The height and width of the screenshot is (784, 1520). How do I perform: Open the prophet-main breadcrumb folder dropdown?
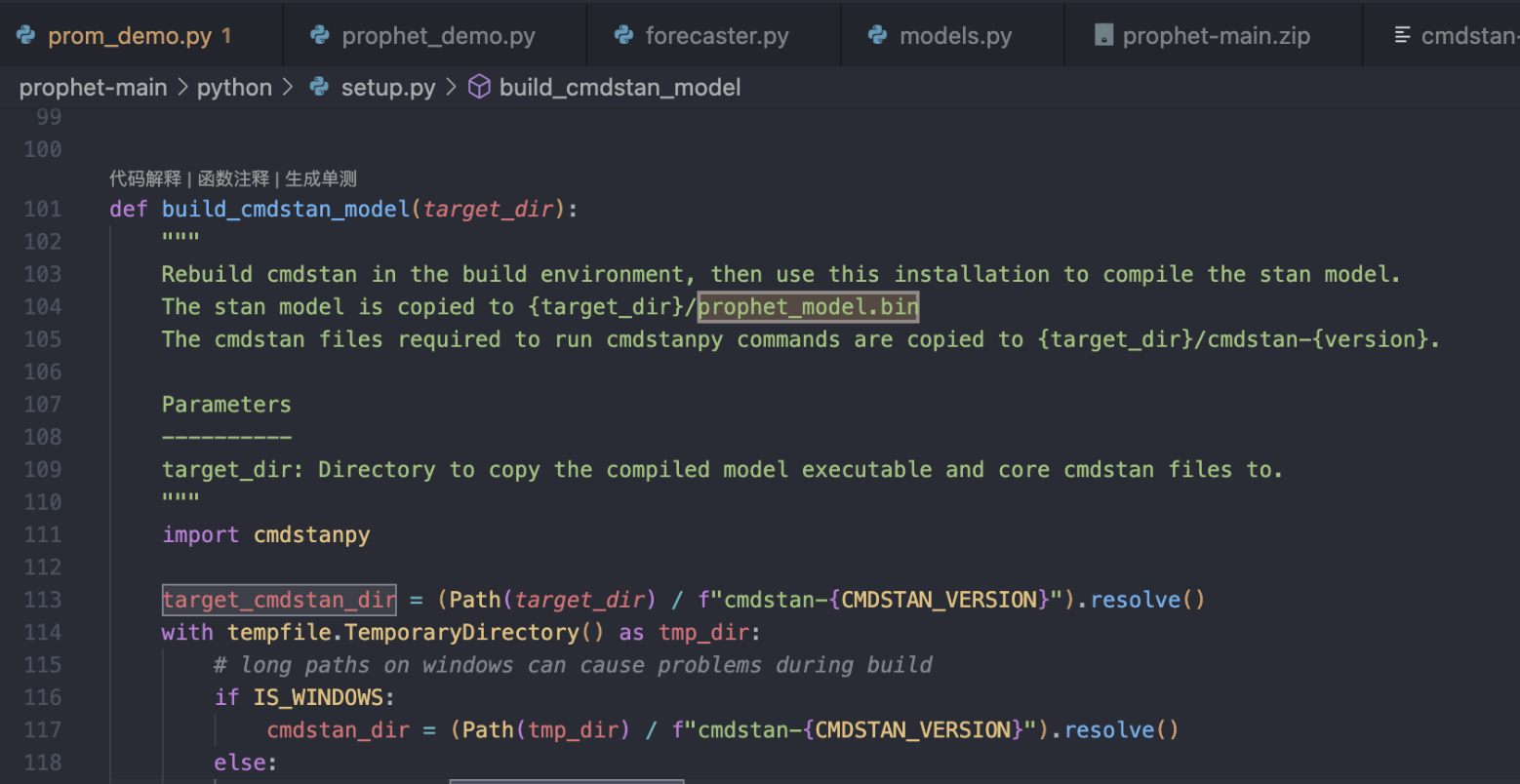93,88
